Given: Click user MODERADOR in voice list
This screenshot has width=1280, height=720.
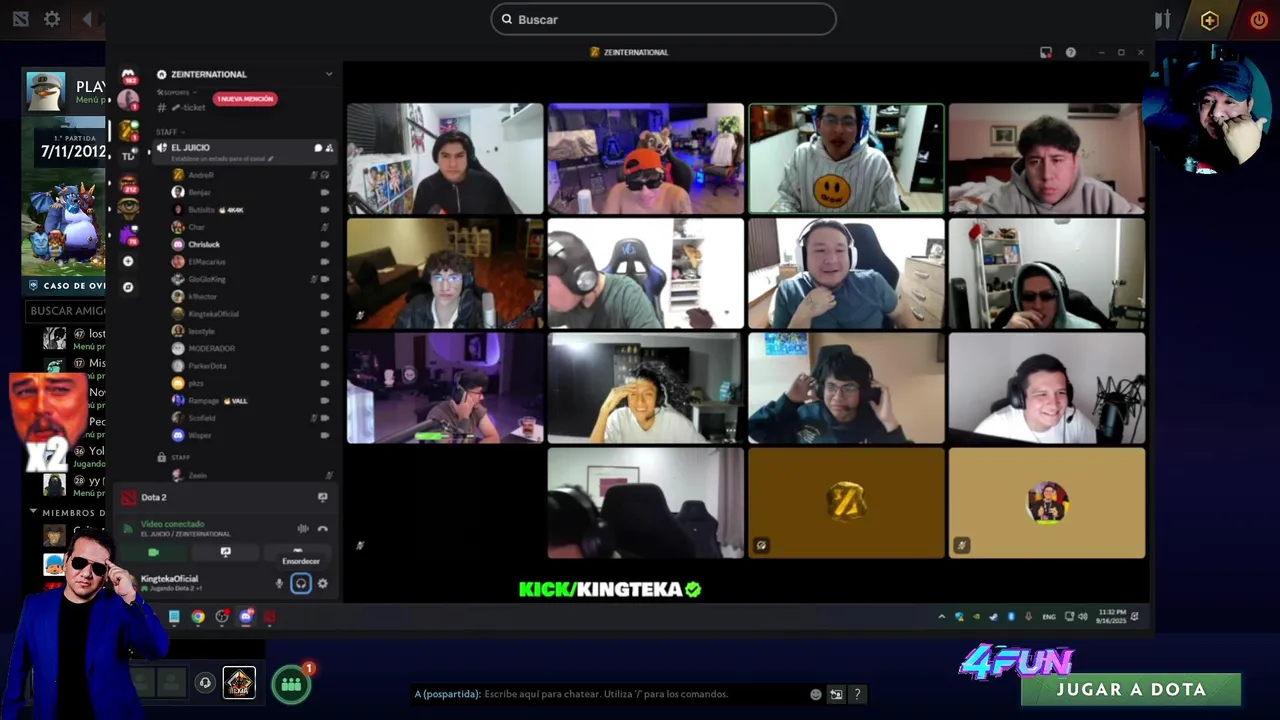Looking at the screenshot, I should [x=211, y=348].
